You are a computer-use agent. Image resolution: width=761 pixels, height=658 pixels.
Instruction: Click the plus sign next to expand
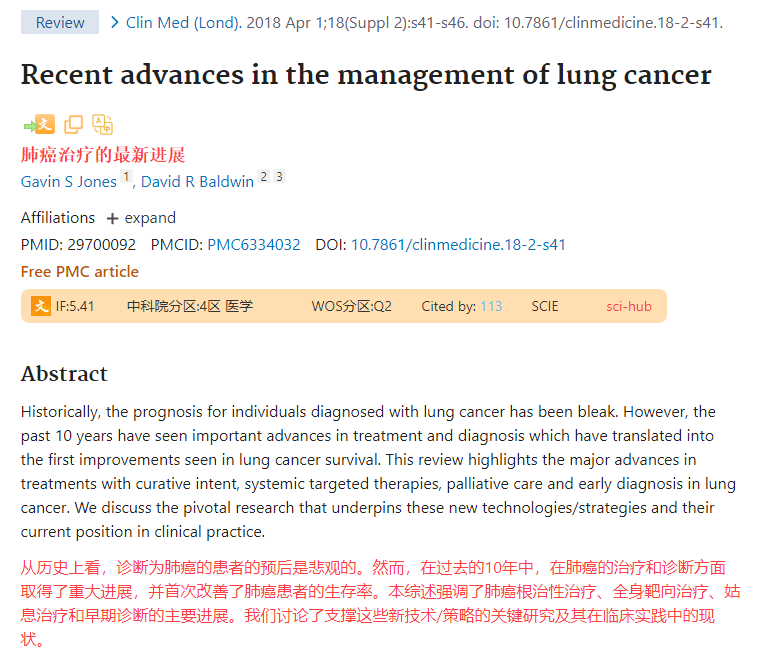pyautogui.click(x=112, y=218)
